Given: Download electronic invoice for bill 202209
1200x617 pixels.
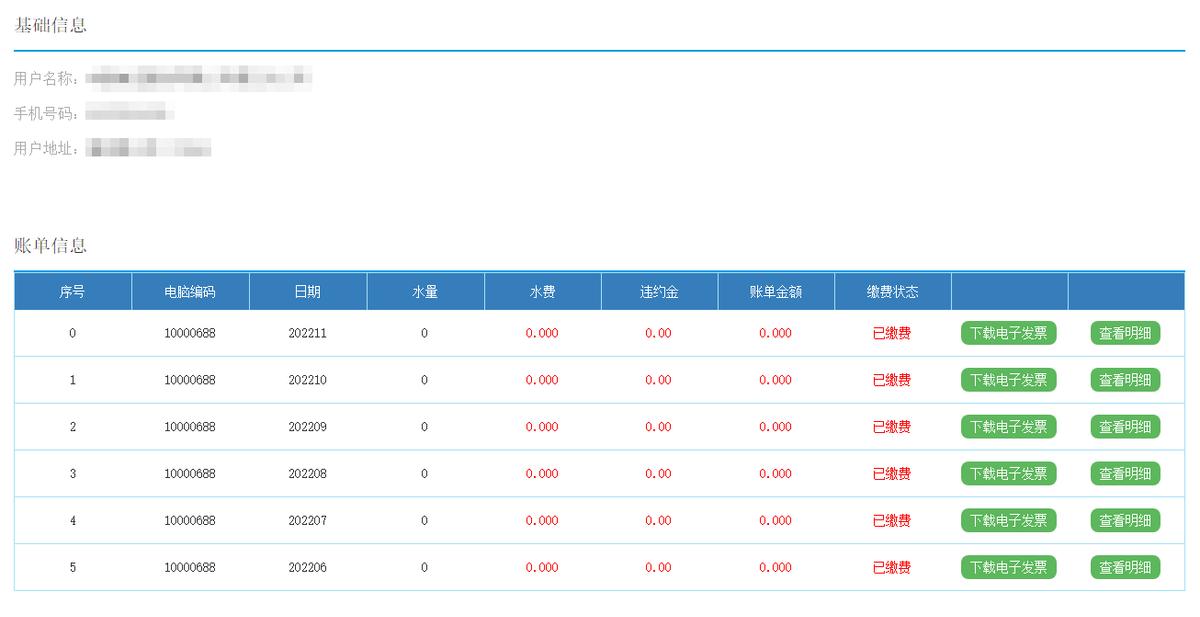Looking at the screenshot, I should [x=1009, y=427].
